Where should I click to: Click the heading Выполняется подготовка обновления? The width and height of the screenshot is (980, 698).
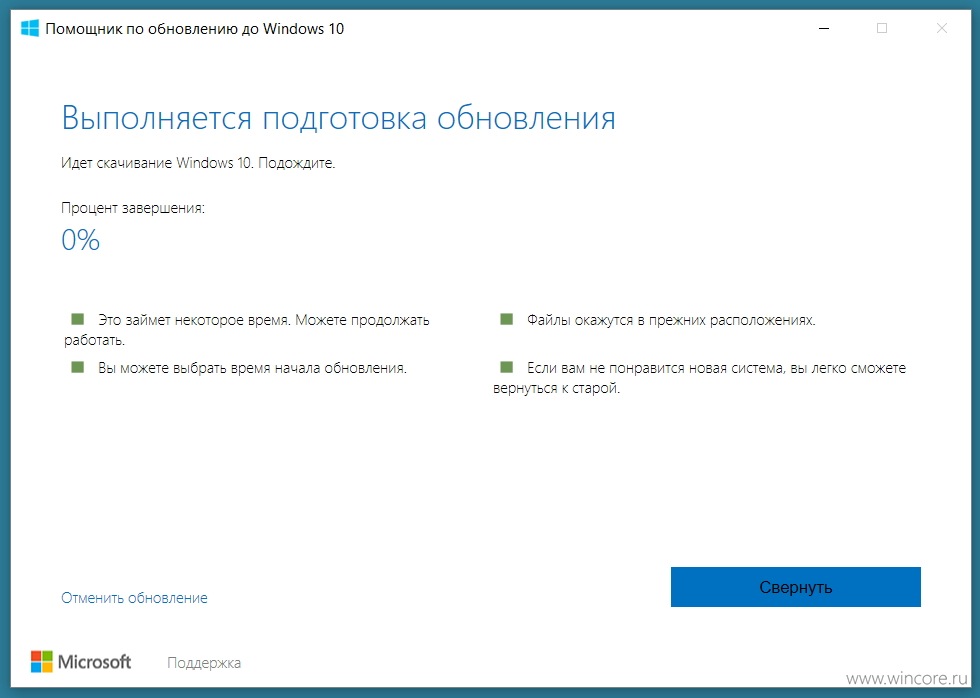click(339, 117)
